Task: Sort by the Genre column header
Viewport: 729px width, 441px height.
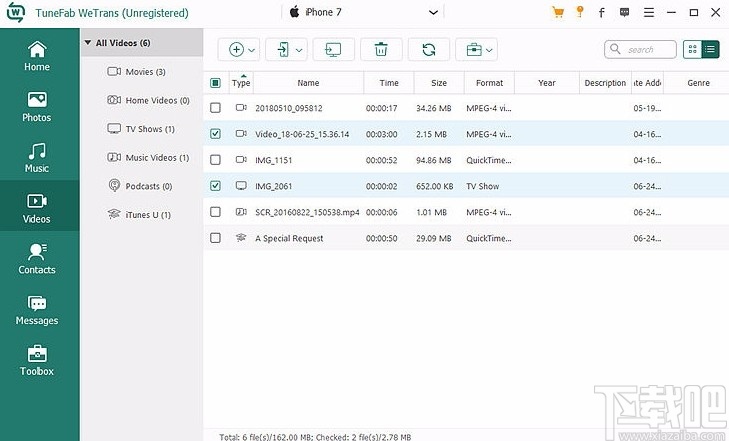Action: 698,83
